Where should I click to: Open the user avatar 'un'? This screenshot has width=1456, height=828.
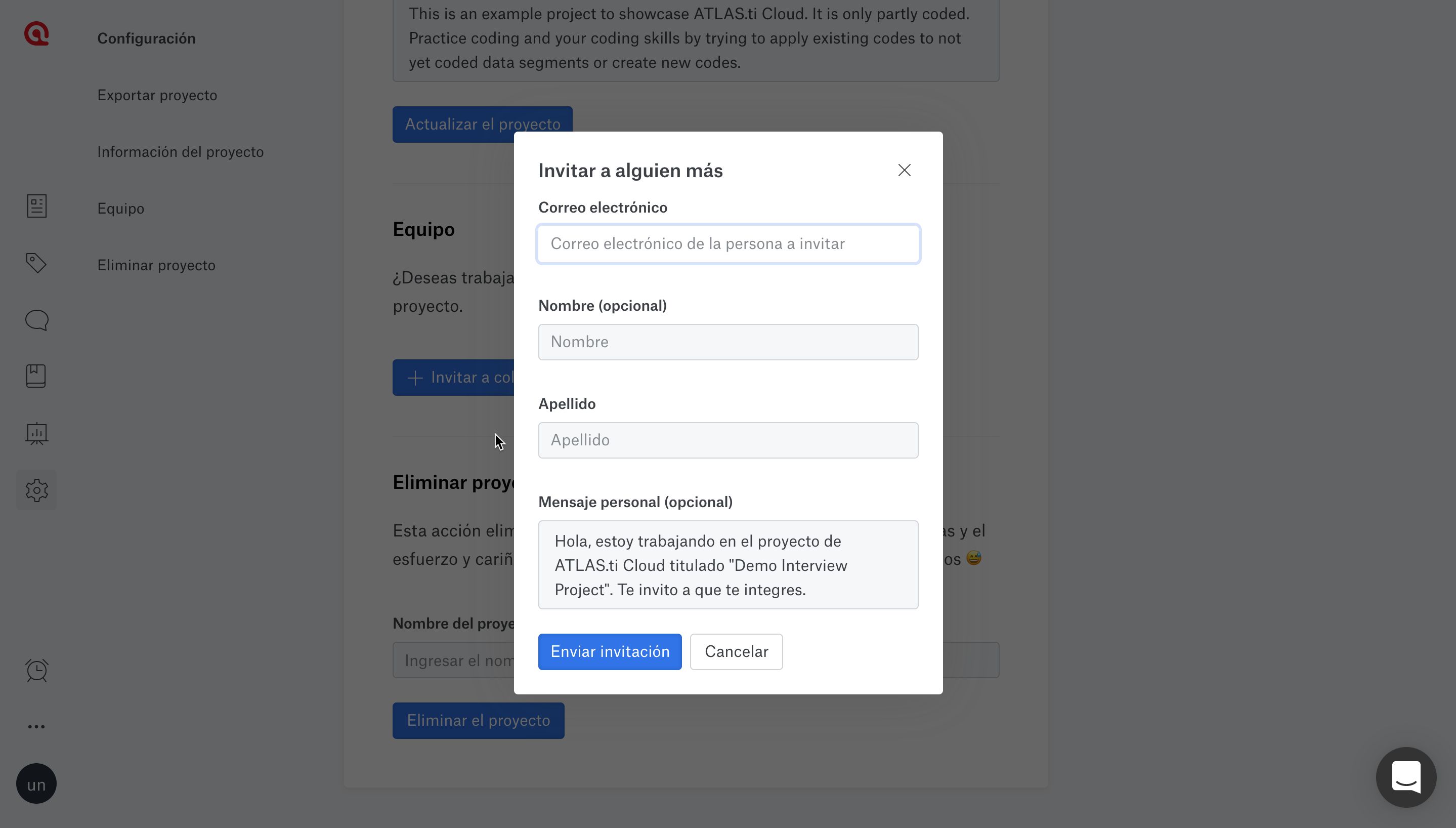36,783
